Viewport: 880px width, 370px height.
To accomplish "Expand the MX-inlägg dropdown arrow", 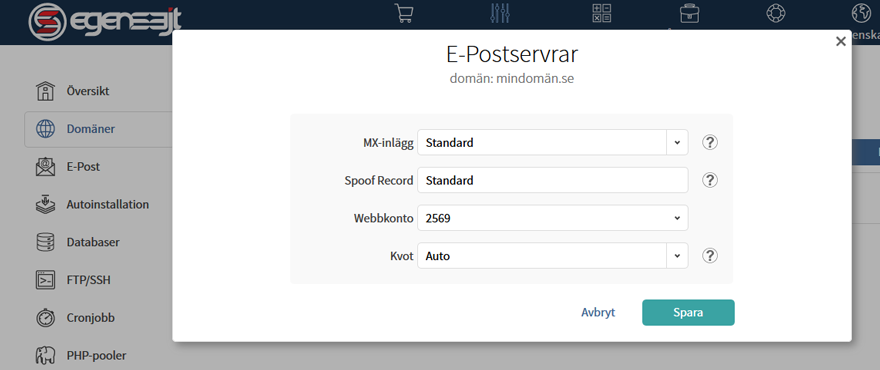I will pos(677,143).
